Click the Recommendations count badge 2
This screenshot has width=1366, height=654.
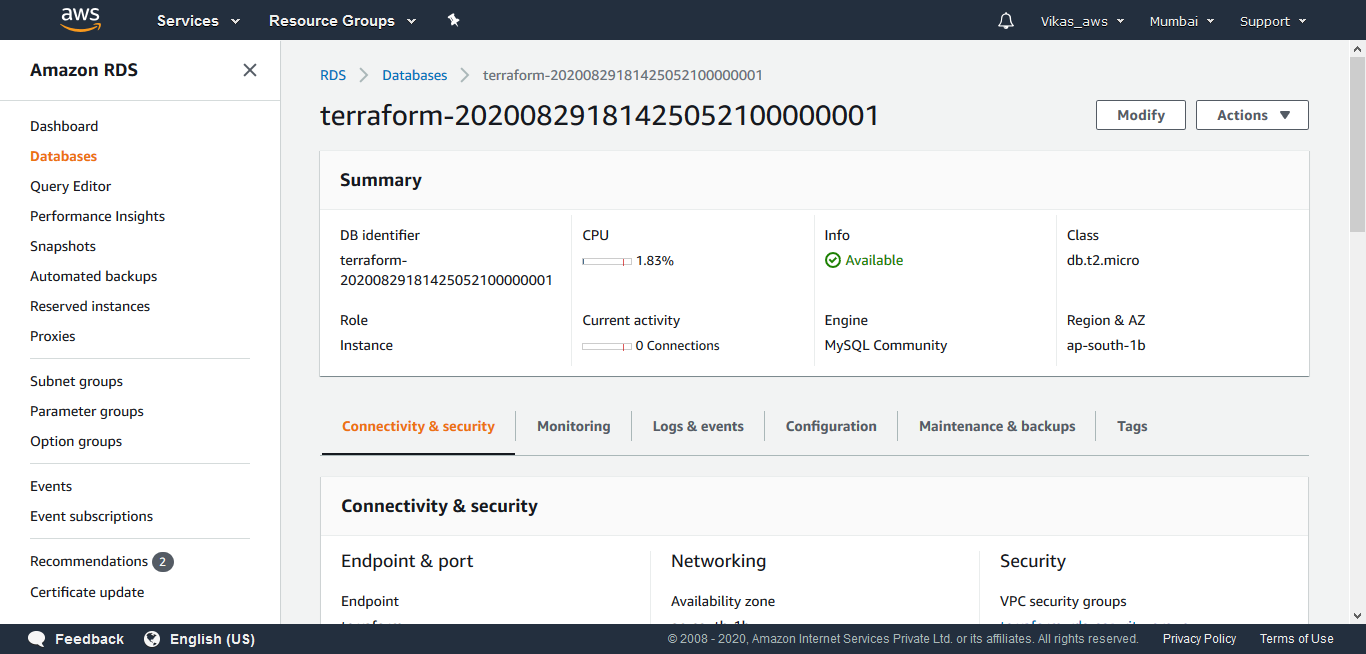(163, 562)
